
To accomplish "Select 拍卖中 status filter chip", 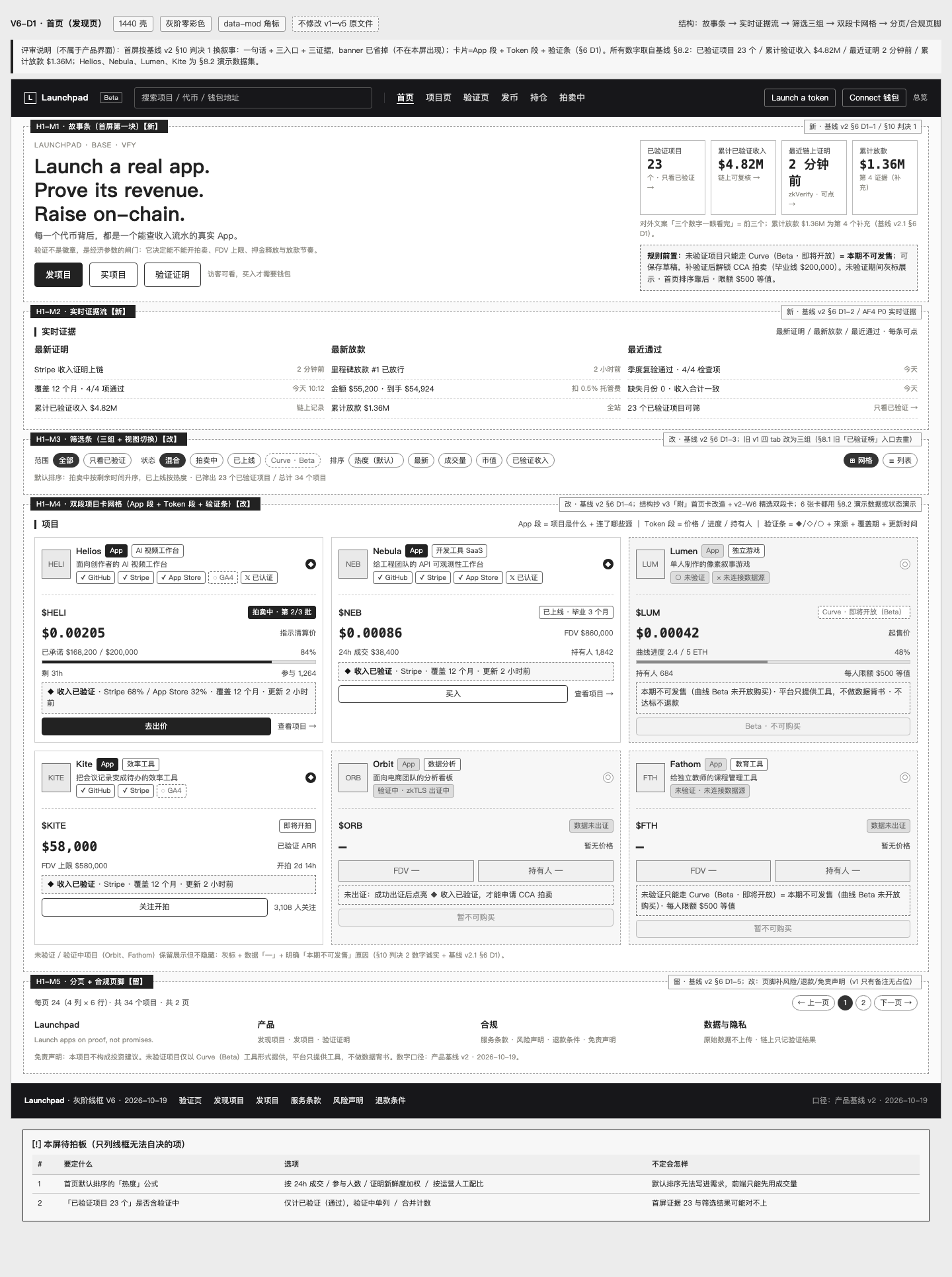I will [206, 460].
